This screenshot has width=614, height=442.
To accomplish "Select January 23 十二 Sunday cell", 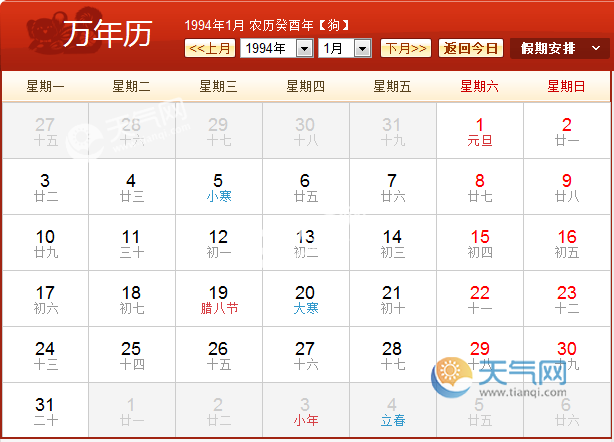I will tap(566, 299).
